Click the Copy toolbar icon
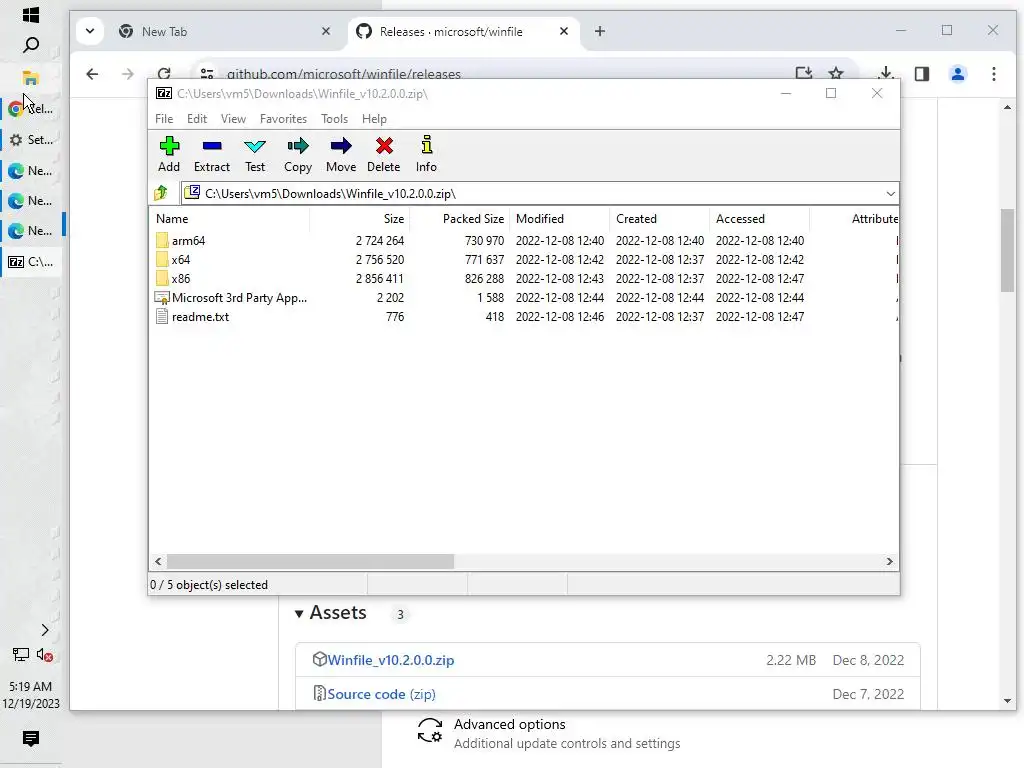 click(x=298, y=146)
